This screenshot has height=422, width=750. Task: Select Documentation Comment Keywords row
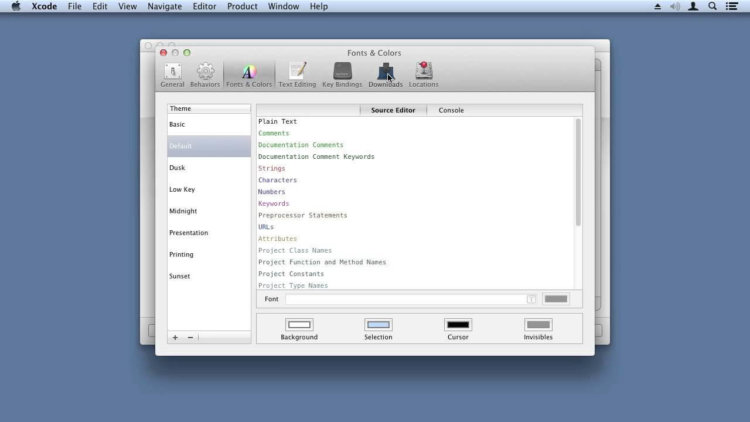416,157
